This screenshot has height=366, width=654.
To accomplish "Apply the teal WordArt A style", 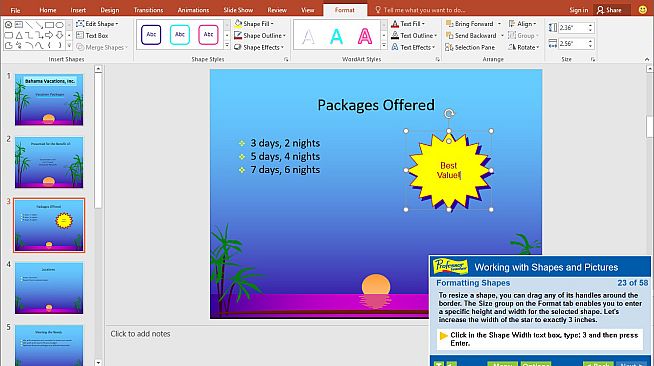I will (x=336, y=36).
